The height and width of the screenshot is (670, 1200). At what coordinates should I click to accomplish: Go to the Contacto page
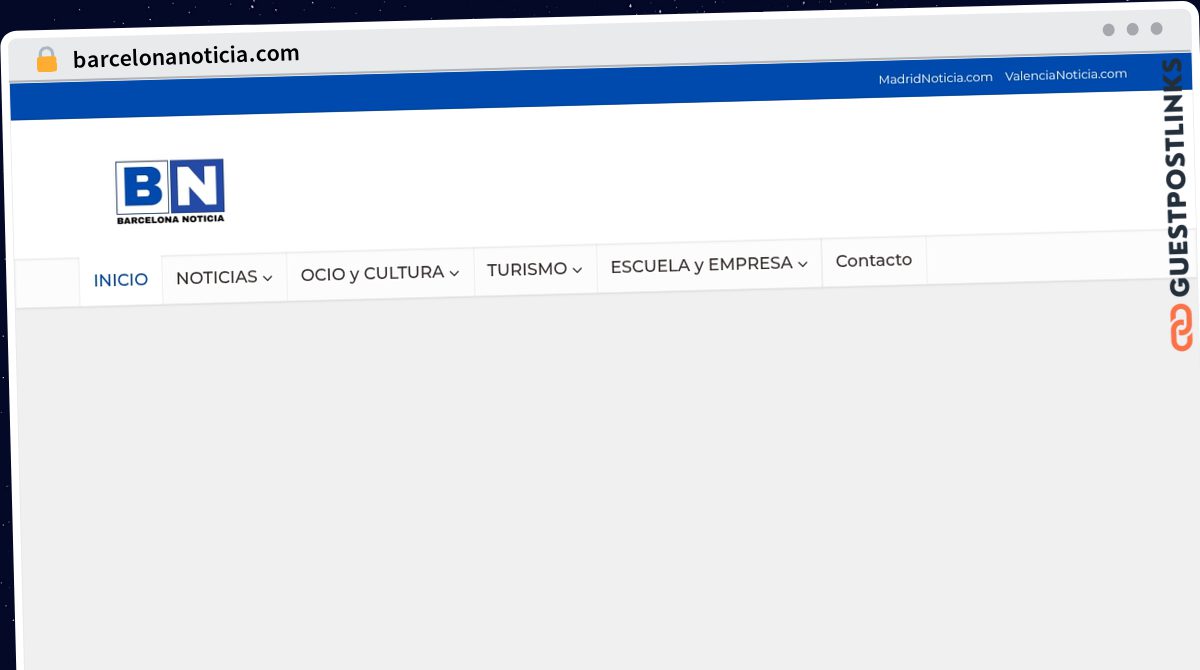point(874,260)
